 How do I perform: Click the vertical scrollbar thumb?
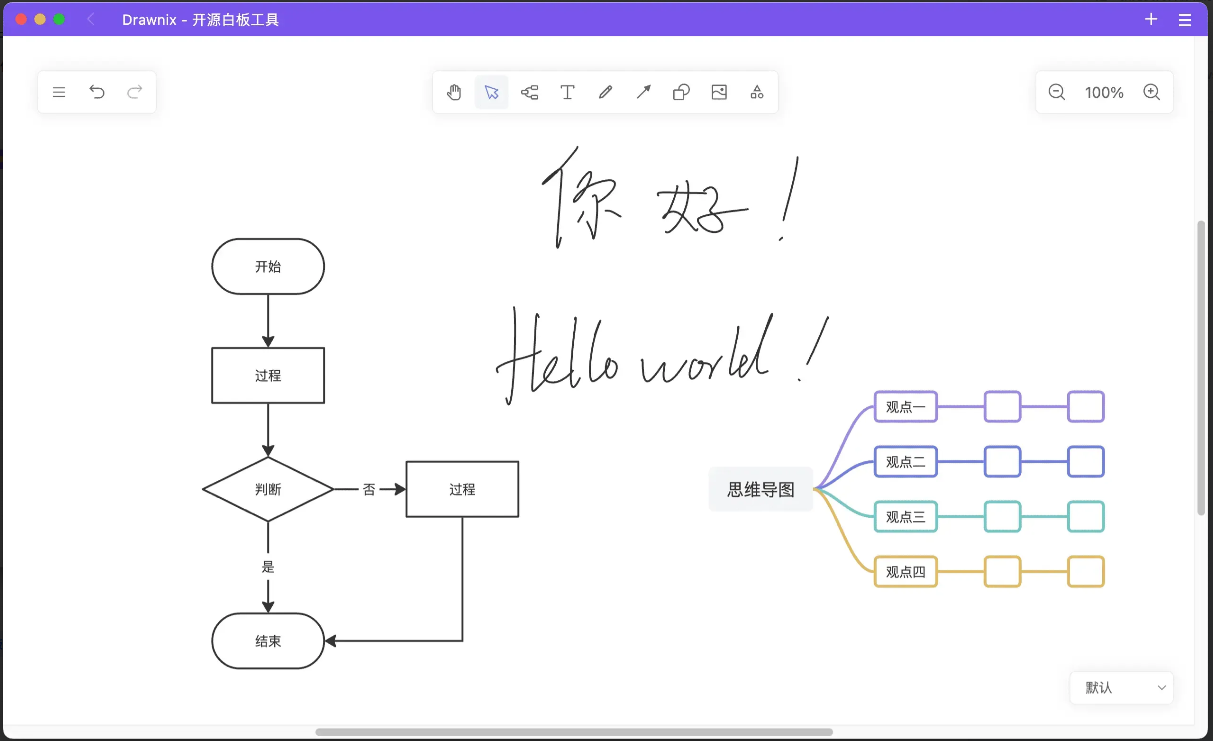tap(1201, 367)
